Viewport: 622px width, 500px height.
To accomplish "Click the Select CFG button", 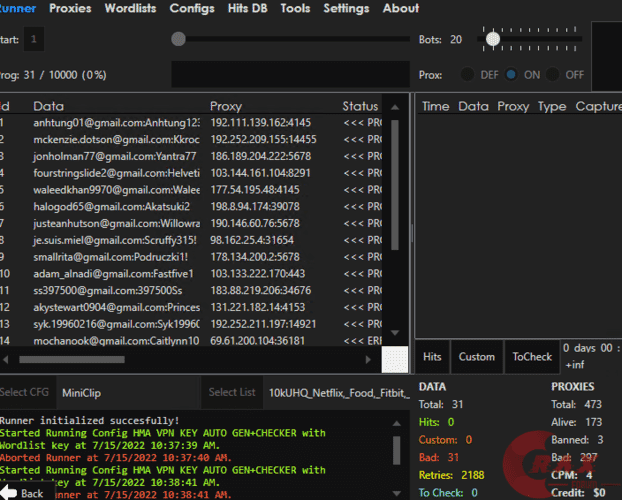I will click(x=27, y=392).
